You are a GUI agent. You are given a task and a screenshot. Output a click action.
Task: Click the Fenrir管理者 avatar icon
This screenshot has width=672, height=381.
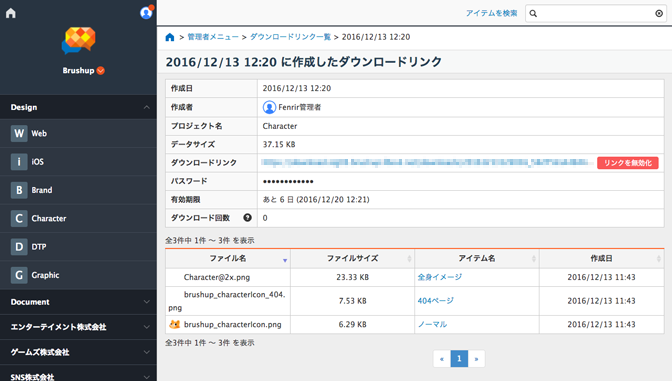pos(269,107)
